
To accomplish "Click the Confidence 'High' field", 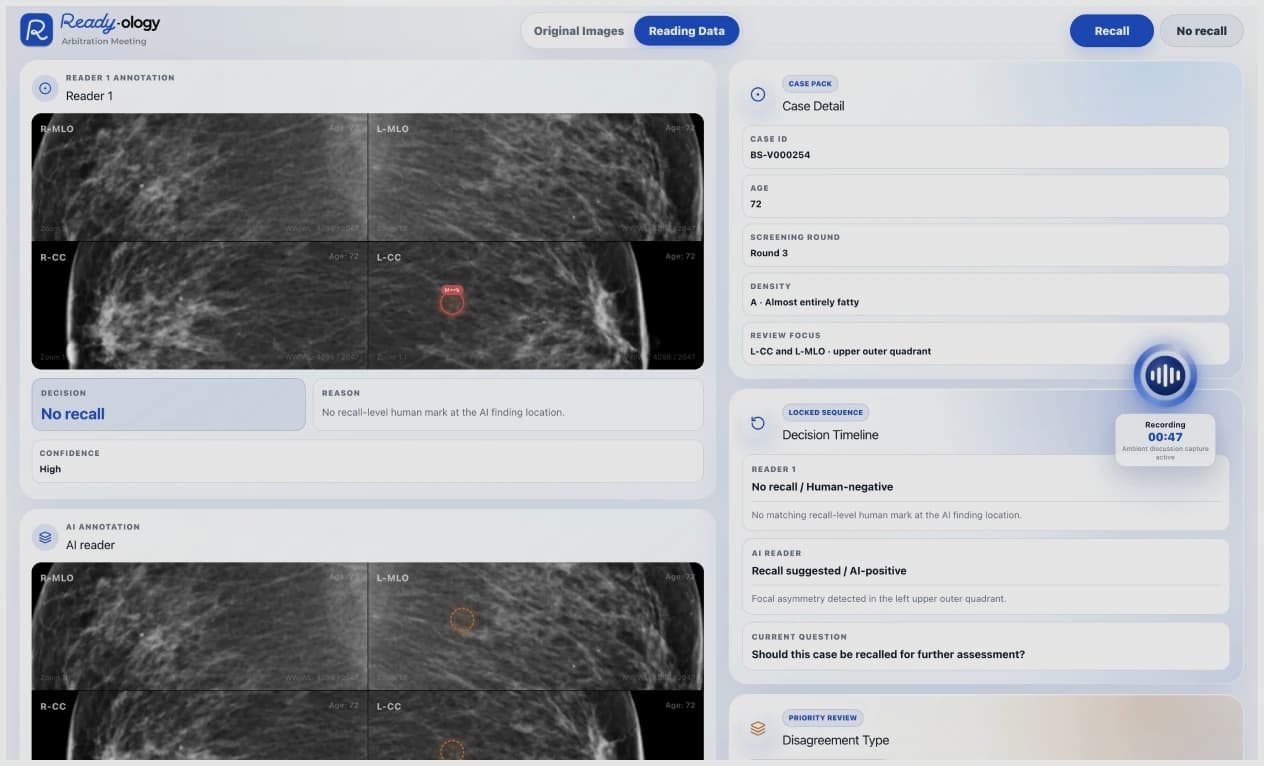I will [368, 461].
